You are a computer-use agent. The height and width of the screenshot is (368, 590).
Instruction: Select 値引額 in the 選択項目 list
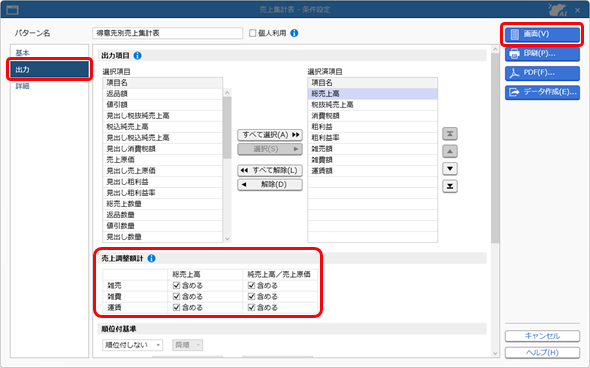pos(163,105)
